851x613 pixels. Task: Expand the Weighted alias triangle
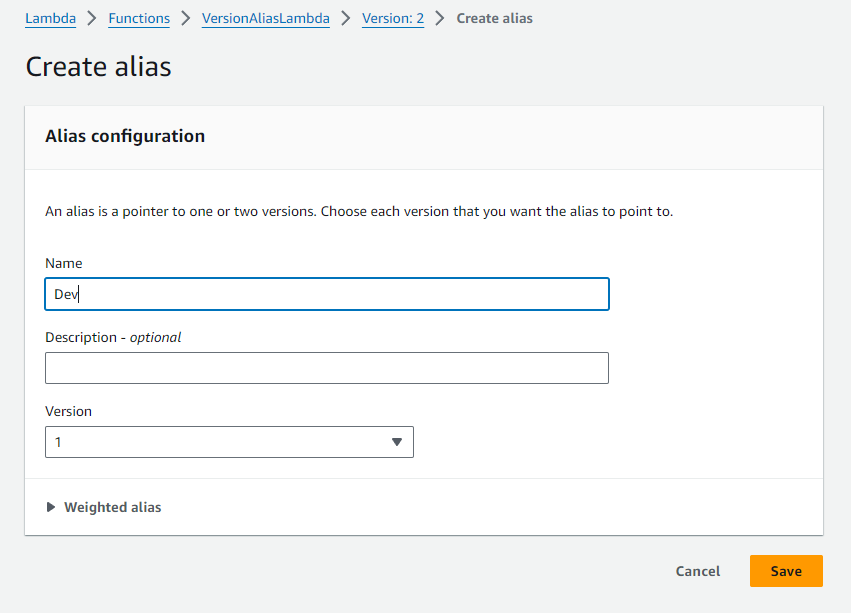(51, 507)
